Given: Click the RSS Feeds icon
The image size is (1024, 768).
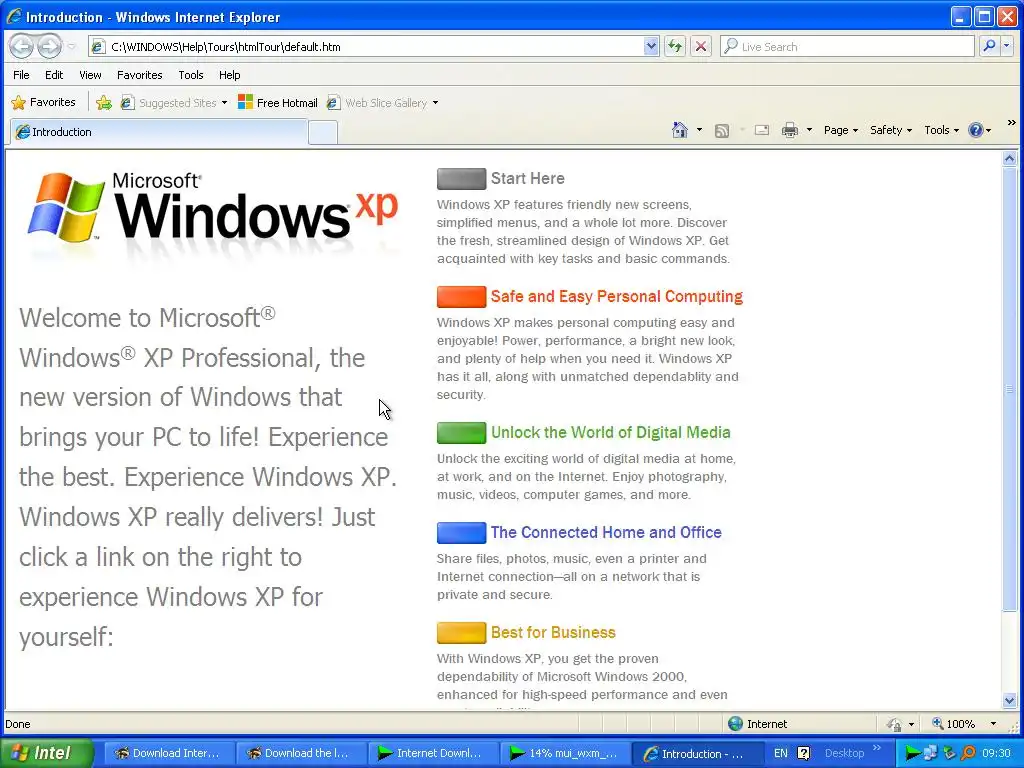Looking at the screenshot, I should point(722,131).
